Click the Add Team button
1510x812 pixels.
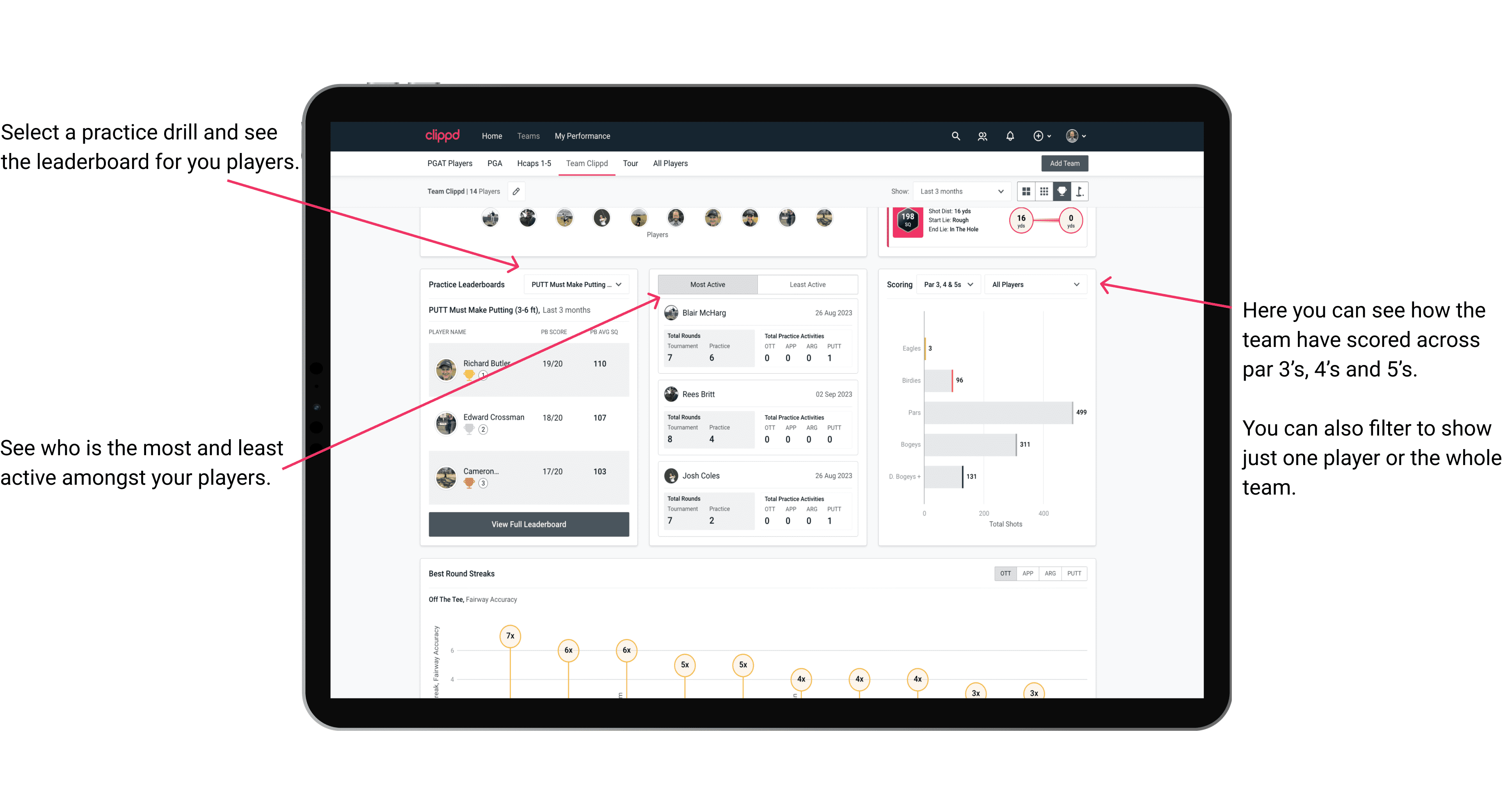1065,163
